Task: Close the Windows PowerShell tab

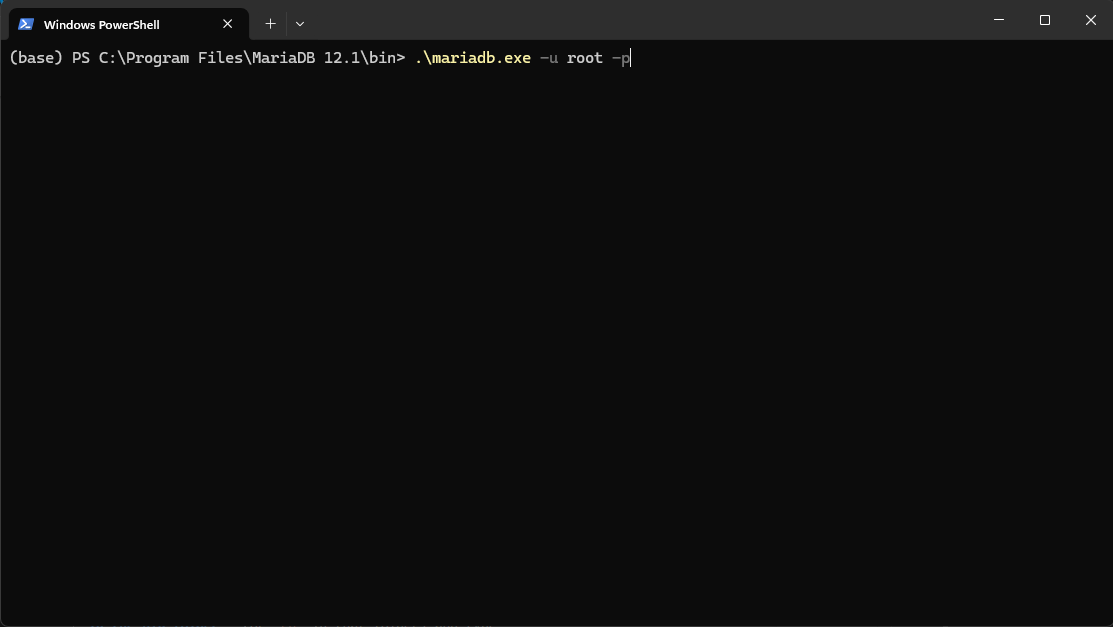Action: coord(227,24)
